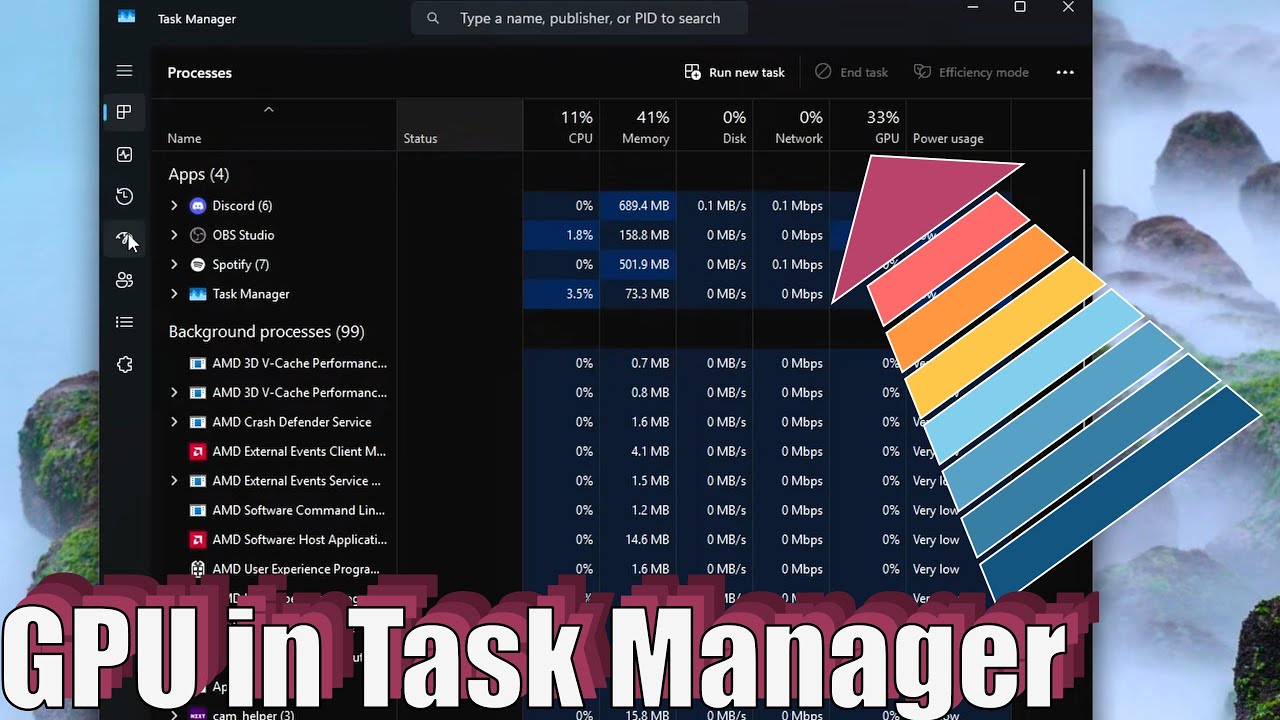Click the Discord app icon
Viewport: 1280px width, 720px height.
click(x=198, y=206)
